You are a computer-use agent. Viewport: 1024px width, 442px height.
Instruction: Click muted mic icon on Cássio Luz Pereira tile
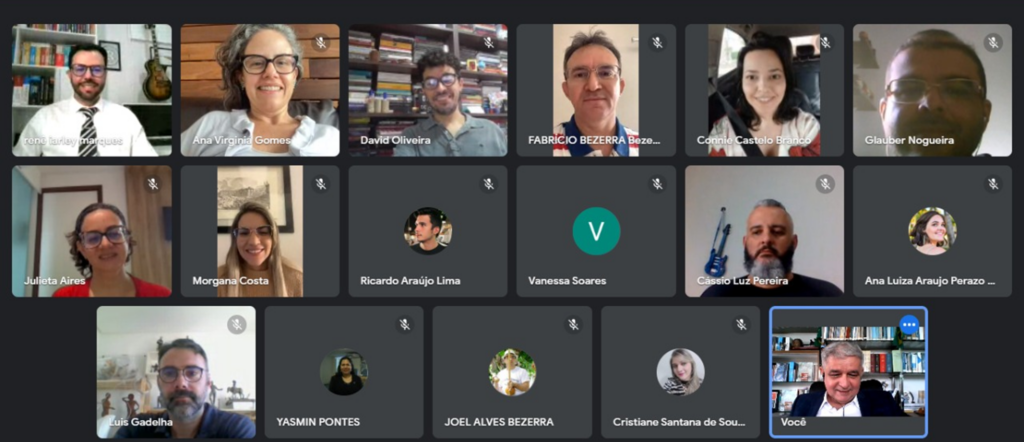(825, 184)
